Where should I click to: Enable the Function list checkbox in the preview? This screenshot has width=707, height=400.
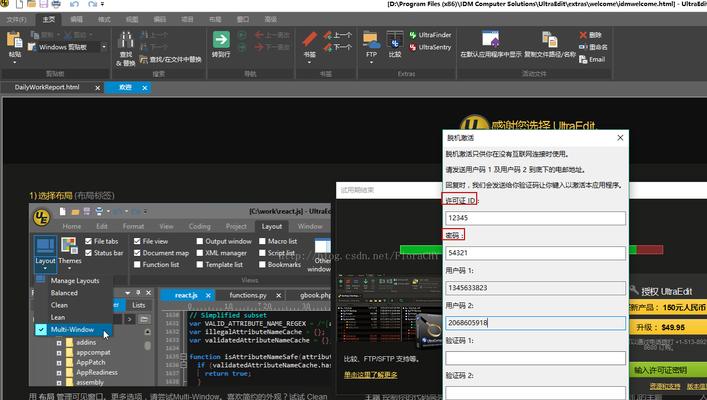point(137,265)
